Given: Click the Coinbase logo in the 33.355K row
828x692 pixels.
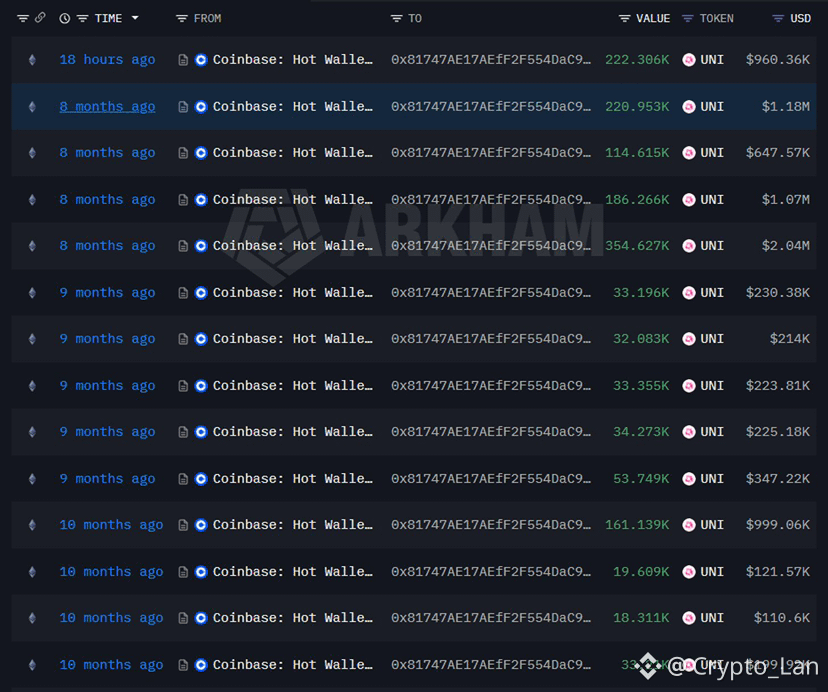Looking at the screenshot, I should click(x=201, y=386).
